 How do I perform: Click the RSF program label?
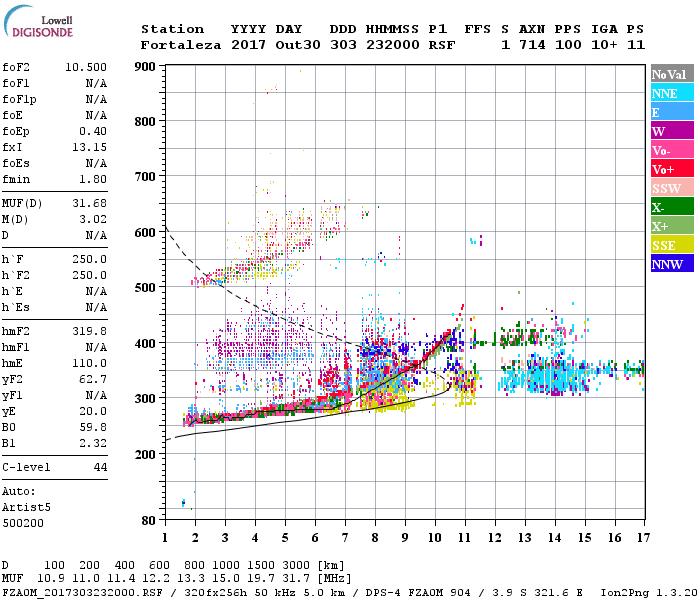(x=442, y=45)
